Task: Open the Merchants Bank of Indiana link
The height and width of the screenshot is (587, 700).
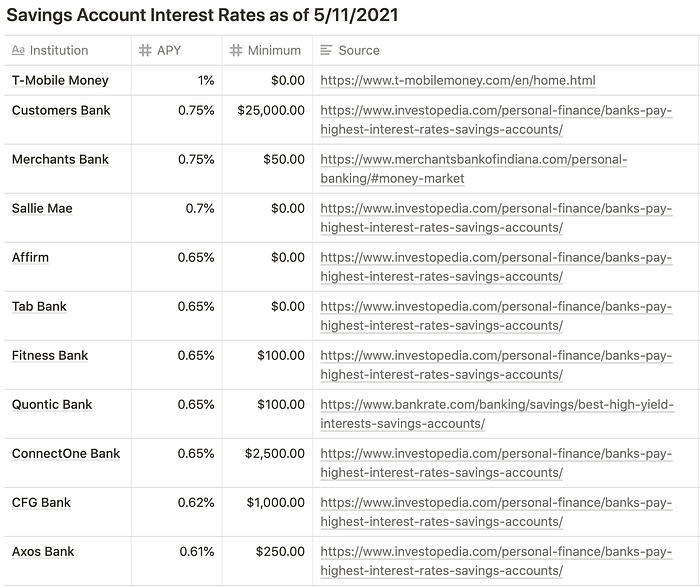Action: point(473,160)
